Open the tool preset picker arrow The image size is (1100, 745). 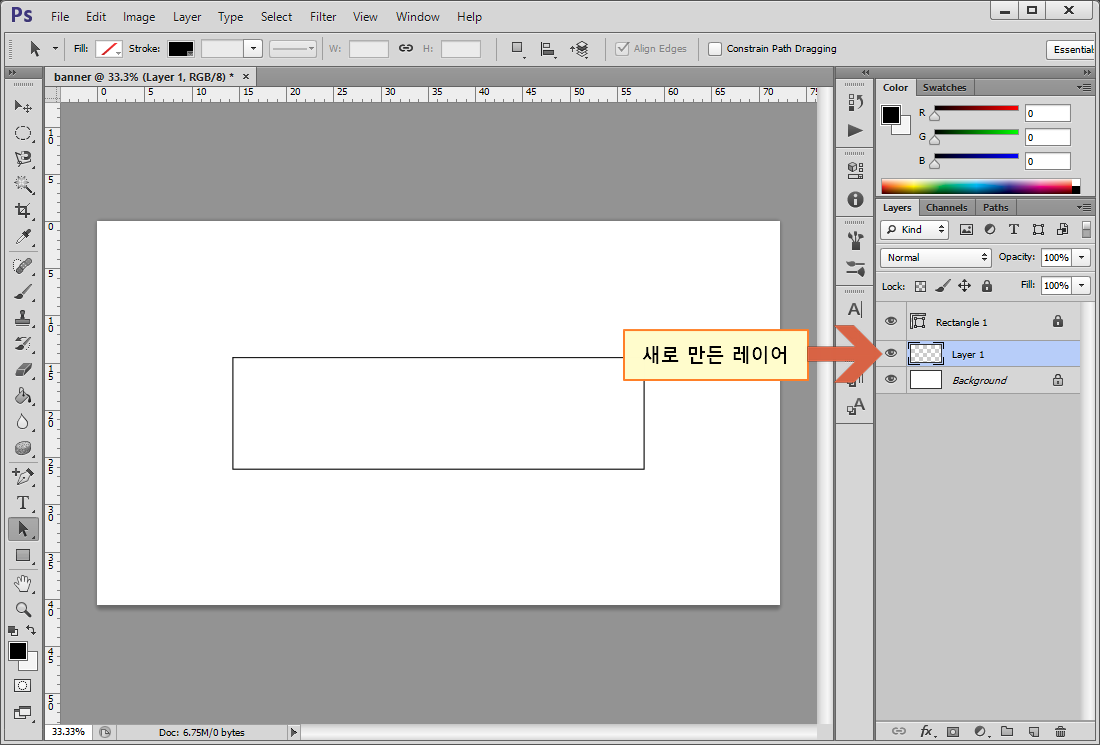tap(55, 48)
